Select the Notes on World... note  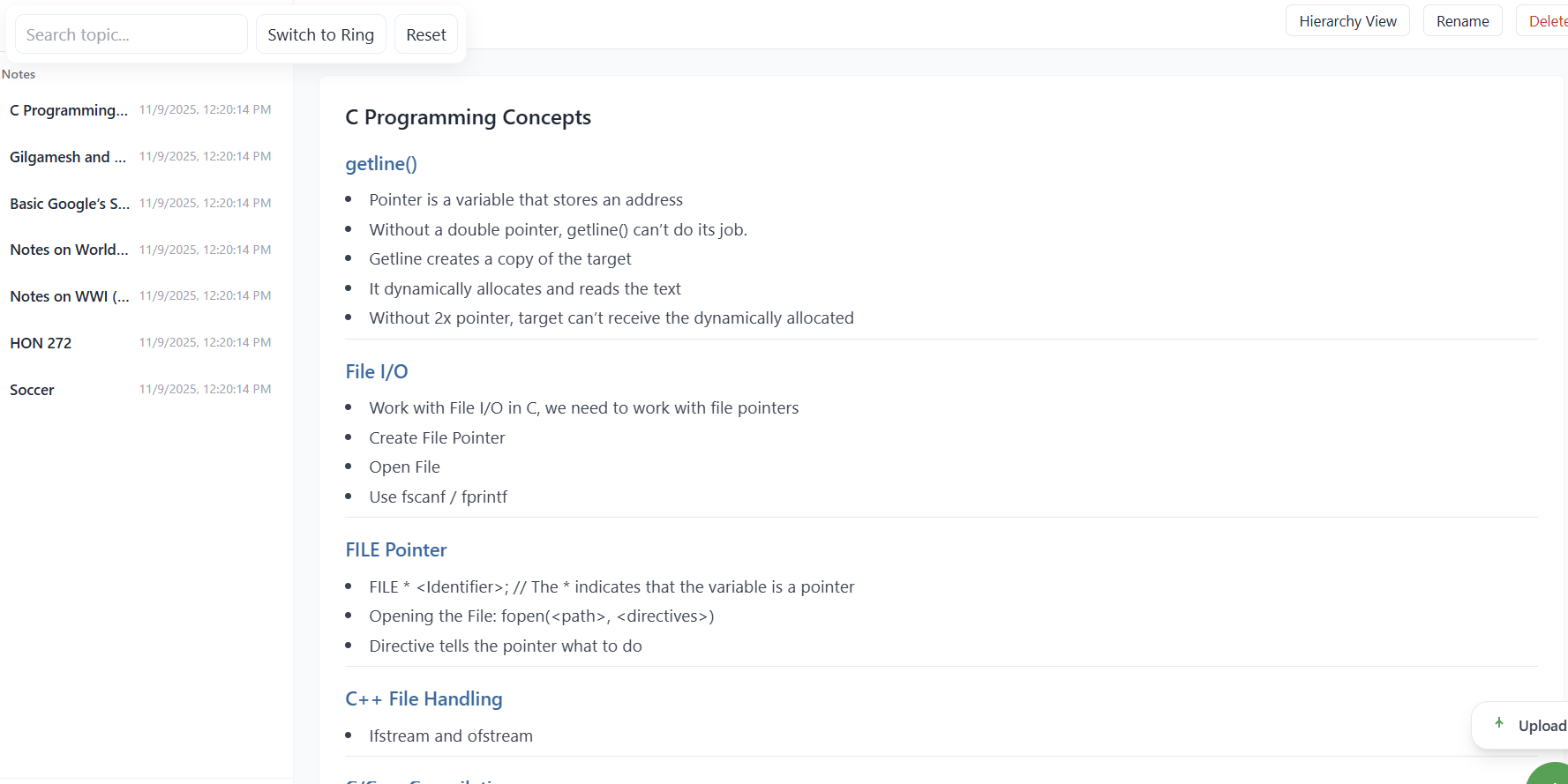coord(69,250)
